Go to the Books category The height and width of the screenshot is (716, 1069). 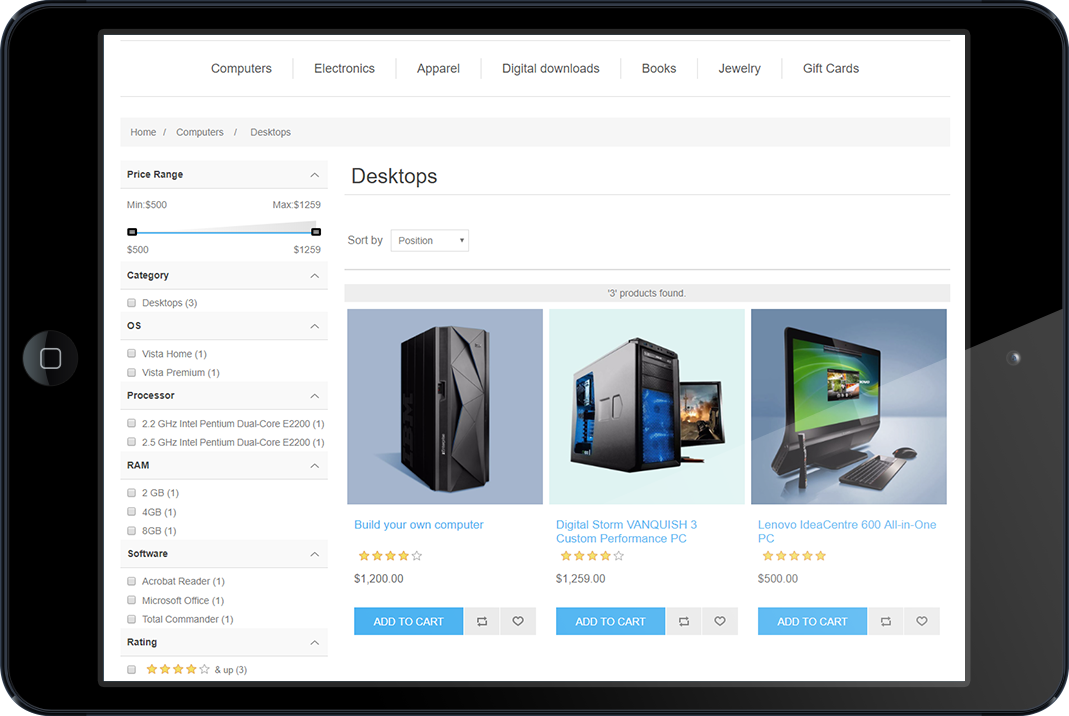tap(659, 68)
